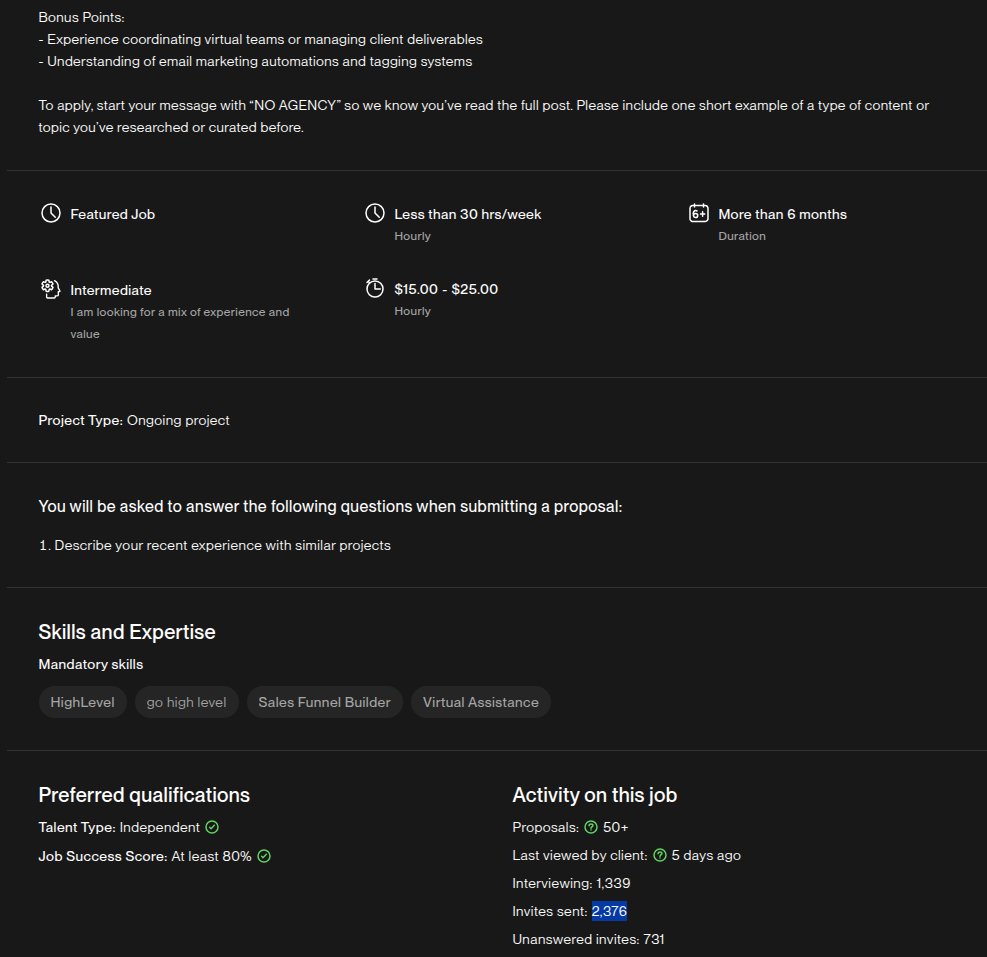987x957 pixels.
Task: Click the Interviewing: 1,339 line
Action: point(571,883)
